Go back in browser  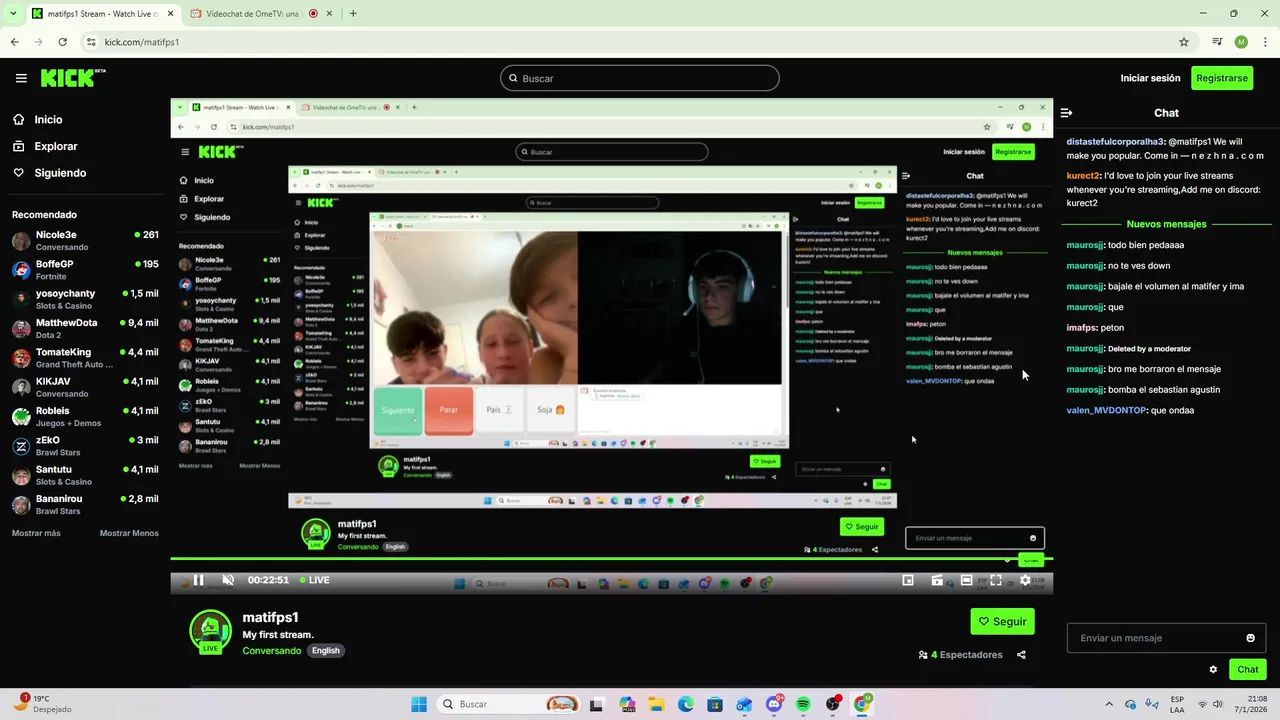(x=14, y=42)
